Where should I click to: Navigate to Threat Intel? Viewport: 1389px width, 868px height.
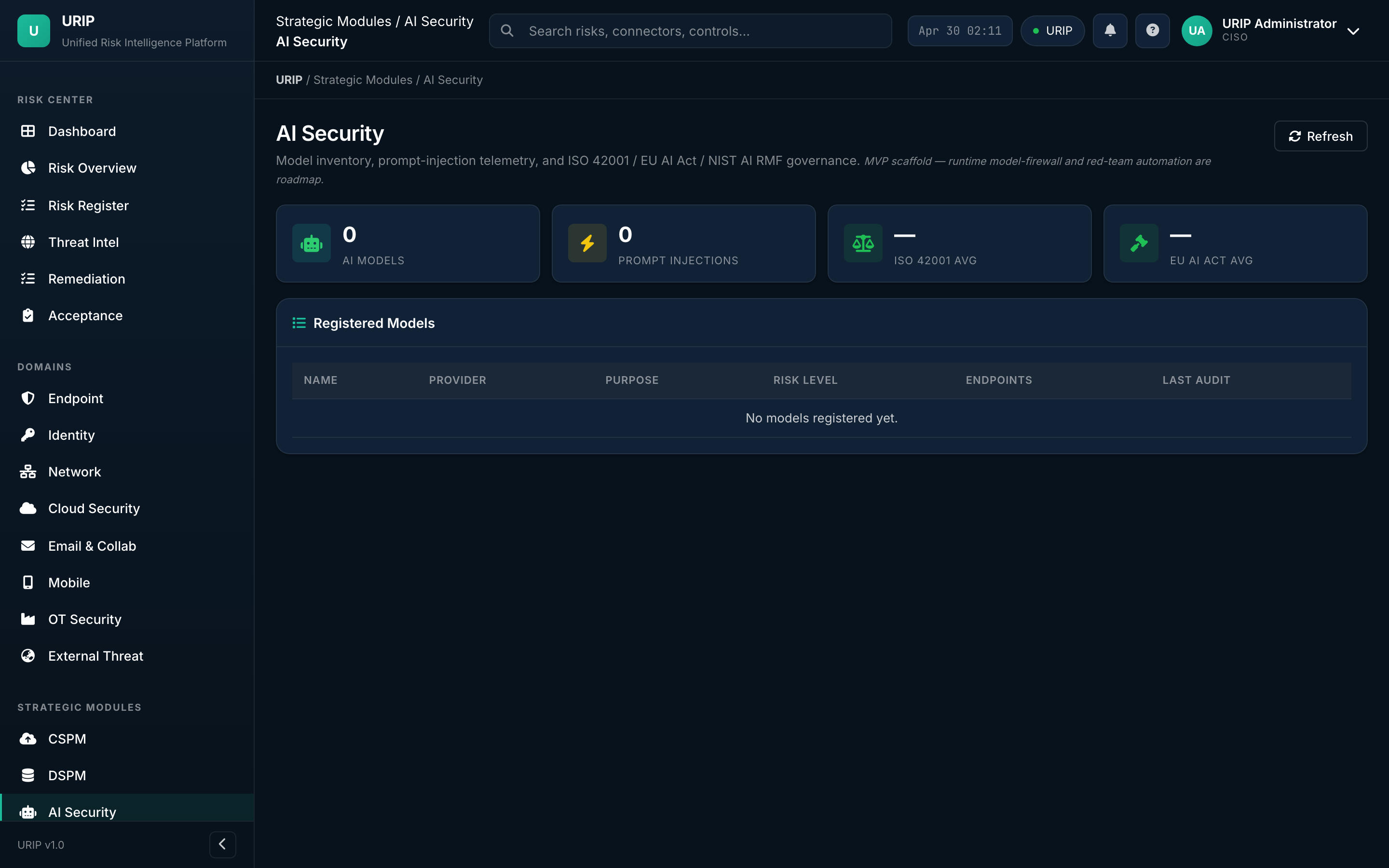127,242
